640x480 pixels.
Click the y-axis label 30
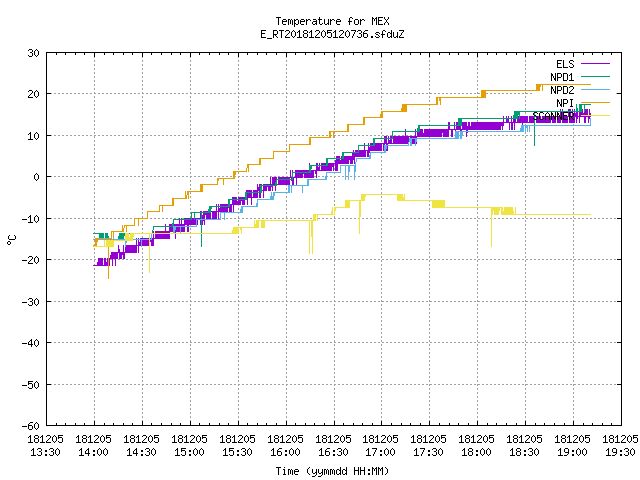pyautogui.click(x=33, y=53)
